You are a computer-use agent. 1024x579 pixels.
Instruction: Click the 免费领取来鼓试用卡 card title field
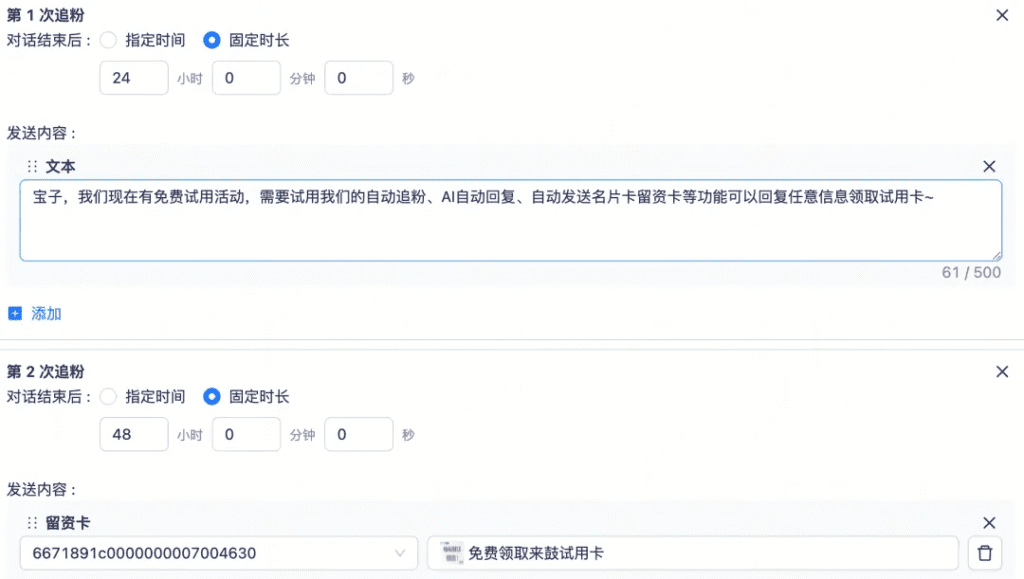pos(700,553)
